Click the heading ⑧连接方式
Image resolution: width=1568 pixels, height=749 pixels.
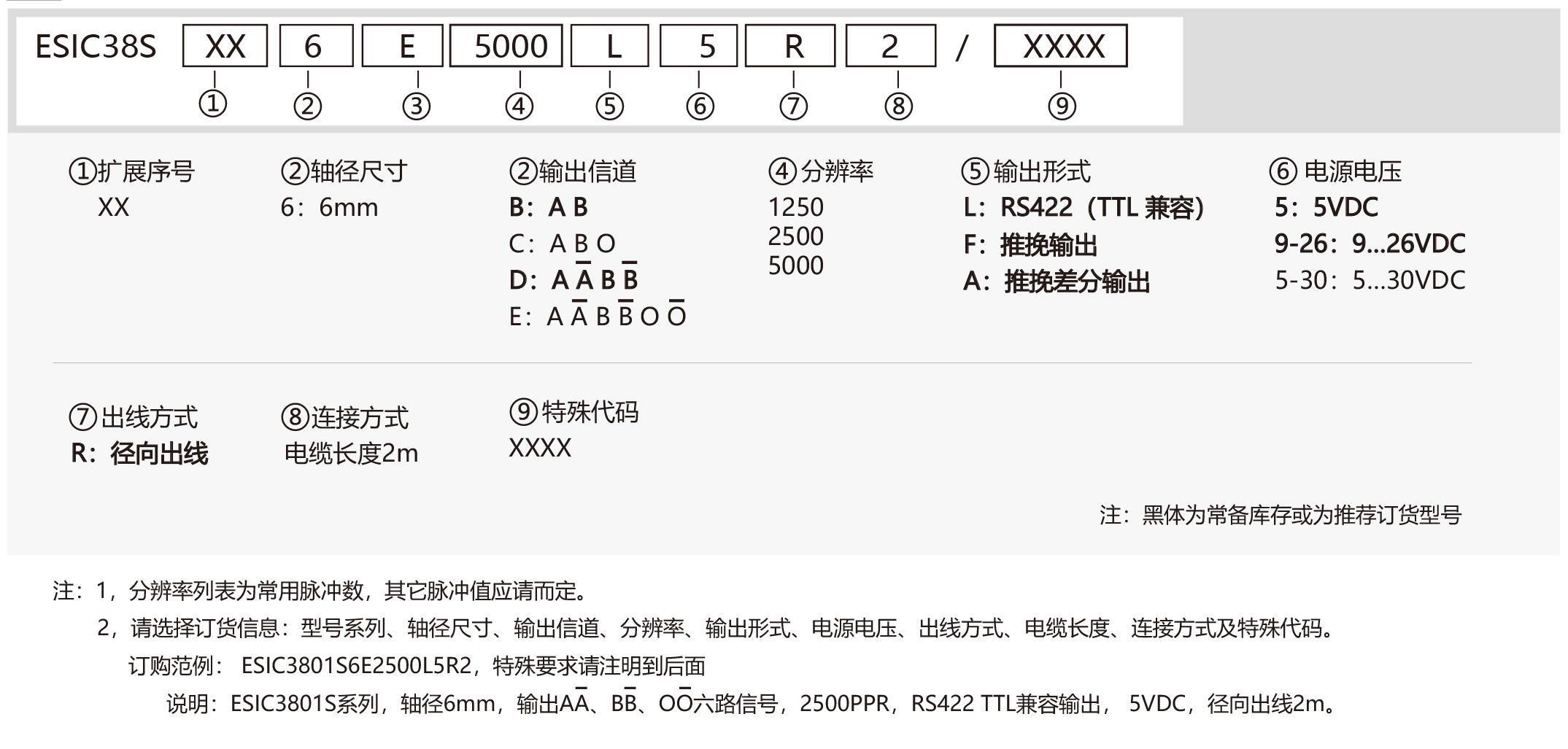tap(345, 417)
